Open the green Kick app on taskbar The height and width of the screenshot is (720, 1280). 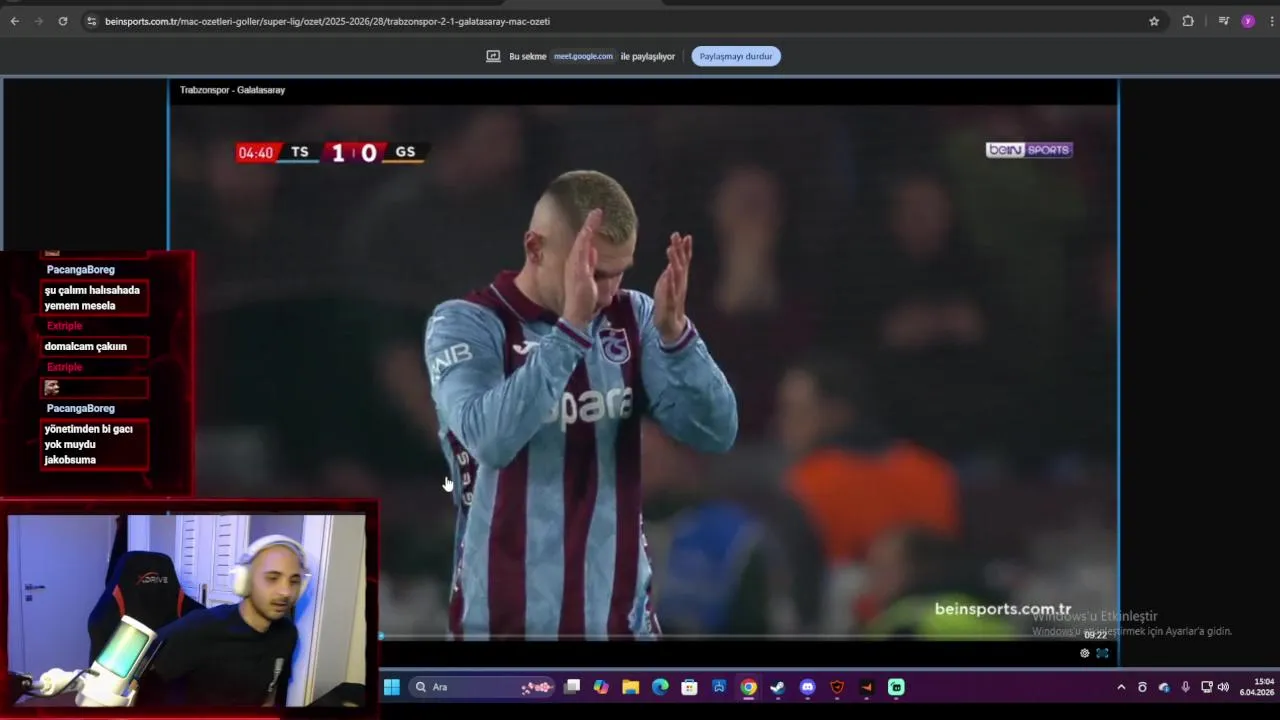[896, 687]
